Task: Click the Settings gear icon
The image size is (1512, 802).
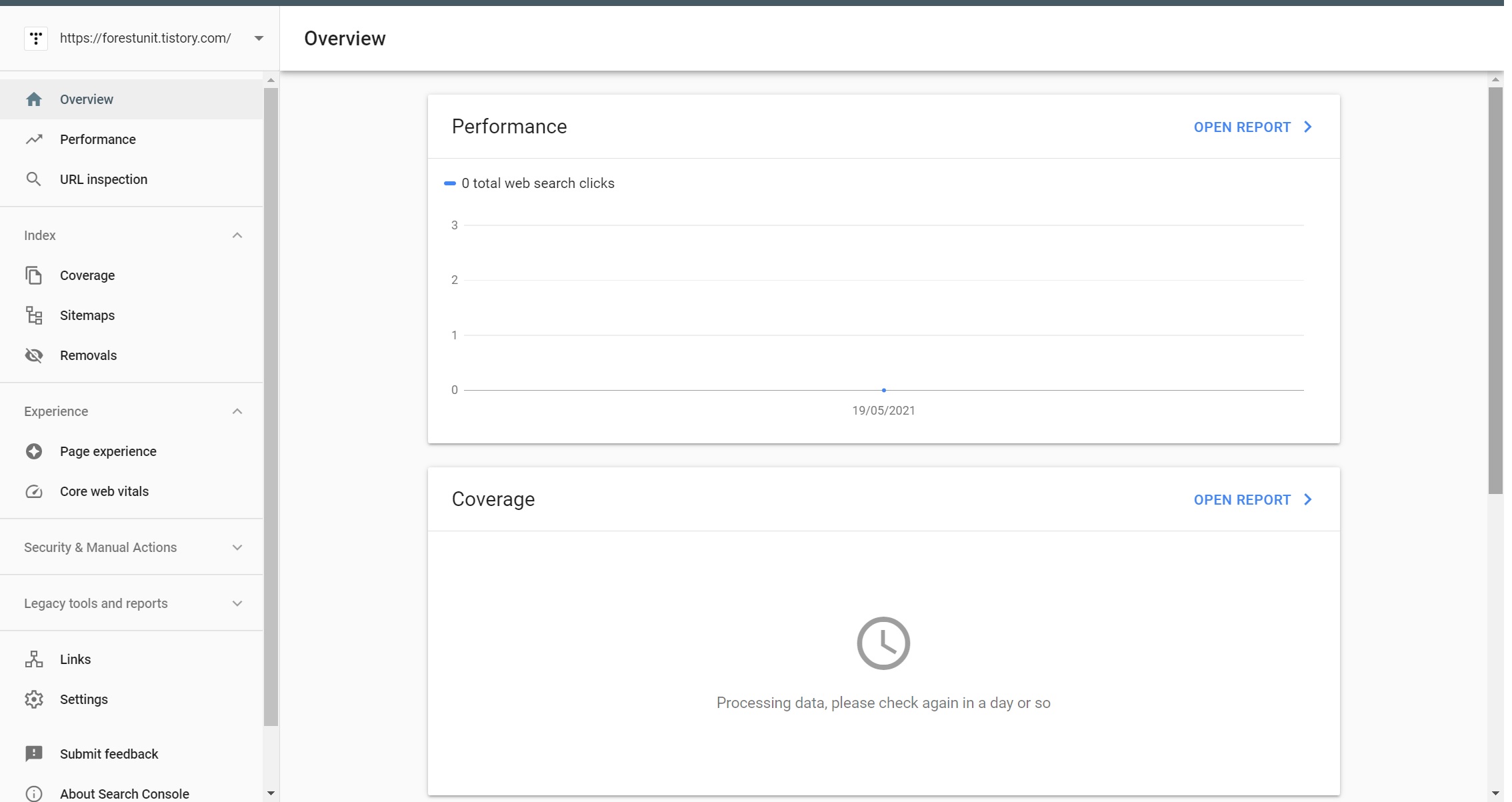Action: pos(34,699)
